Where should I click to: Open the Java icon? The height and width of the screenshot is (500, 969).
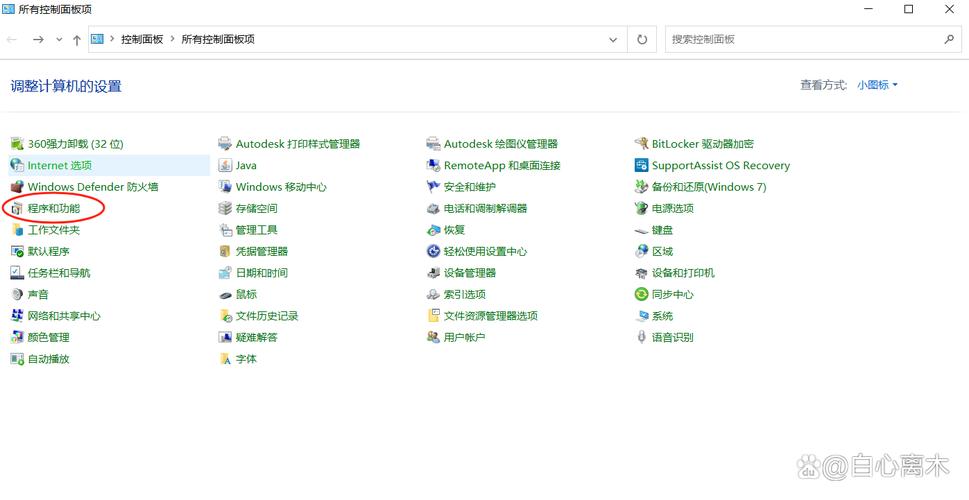pyautogui.click(x=225, y=166)
